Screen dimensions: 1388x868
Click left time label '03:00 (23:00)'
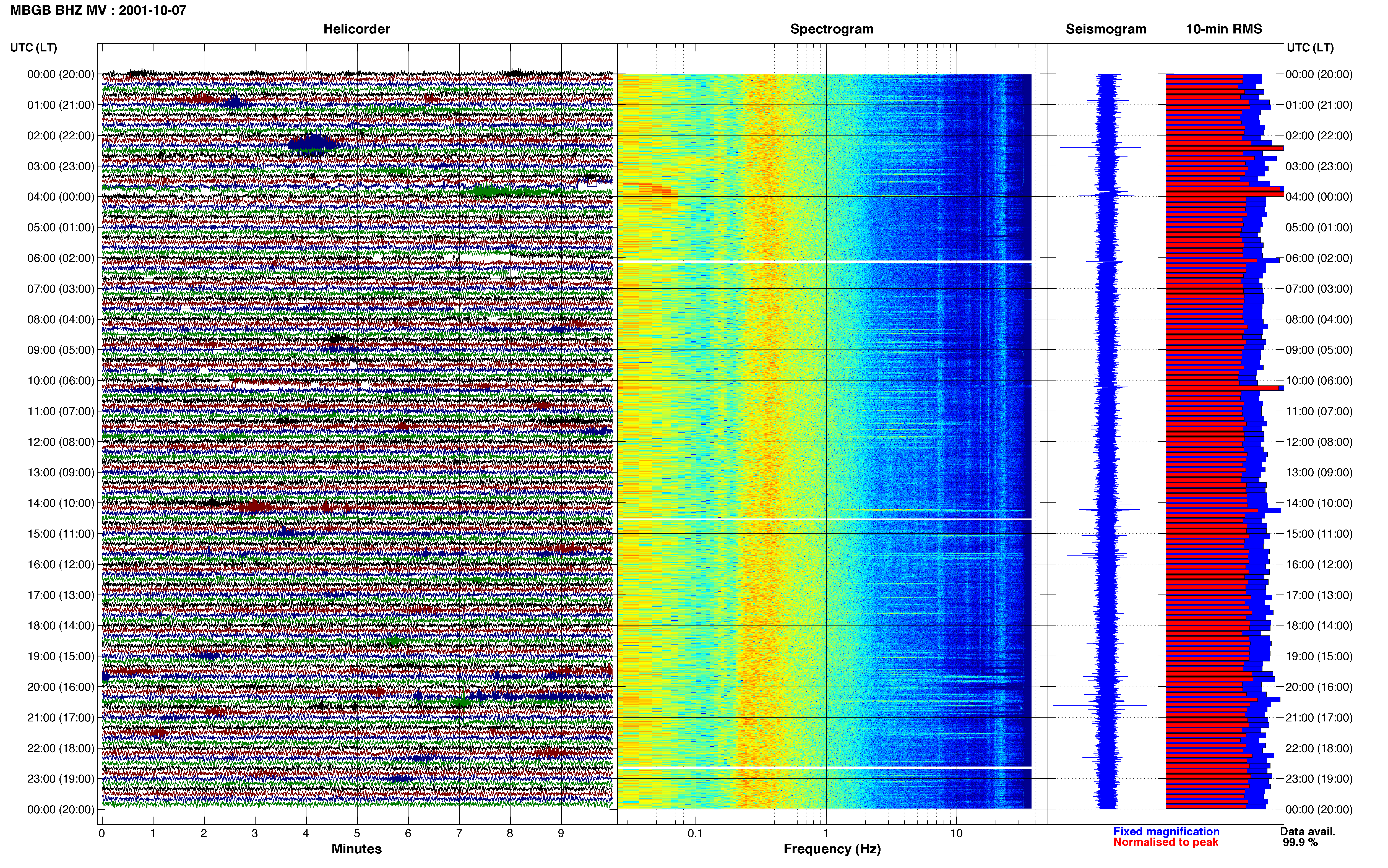tap(61, 166)
